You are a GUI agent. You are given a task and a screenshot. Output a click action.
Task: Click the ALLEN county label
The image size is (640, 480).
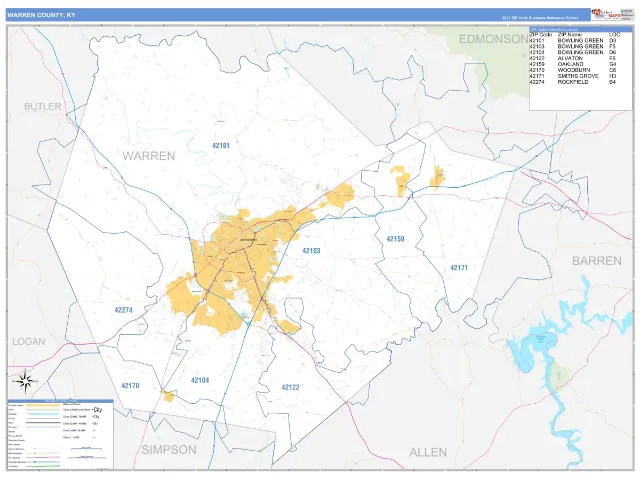point(428,452)
